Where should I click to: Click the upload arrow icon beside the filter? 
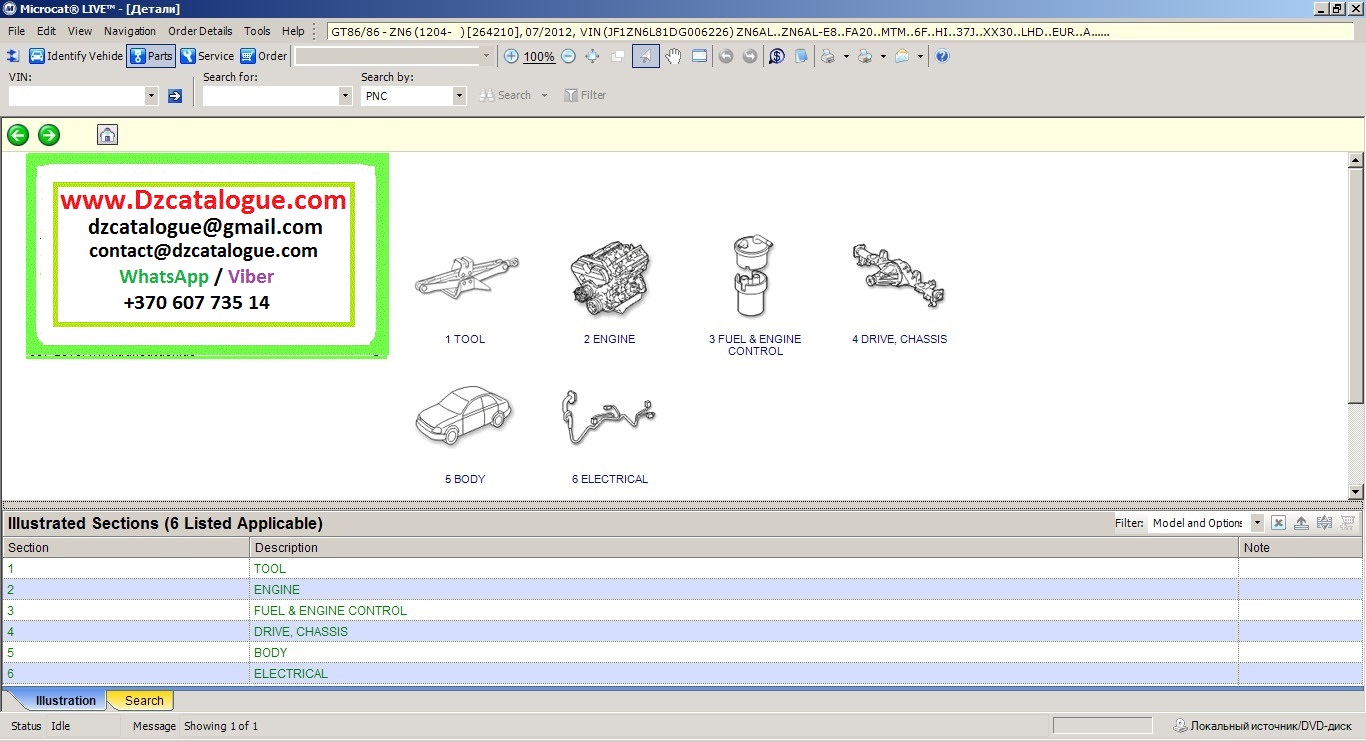point(1301,523)
